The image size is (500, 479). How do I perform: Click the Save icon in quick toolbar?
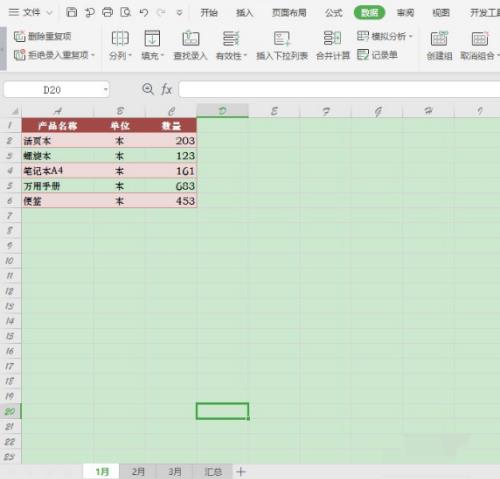71,12
